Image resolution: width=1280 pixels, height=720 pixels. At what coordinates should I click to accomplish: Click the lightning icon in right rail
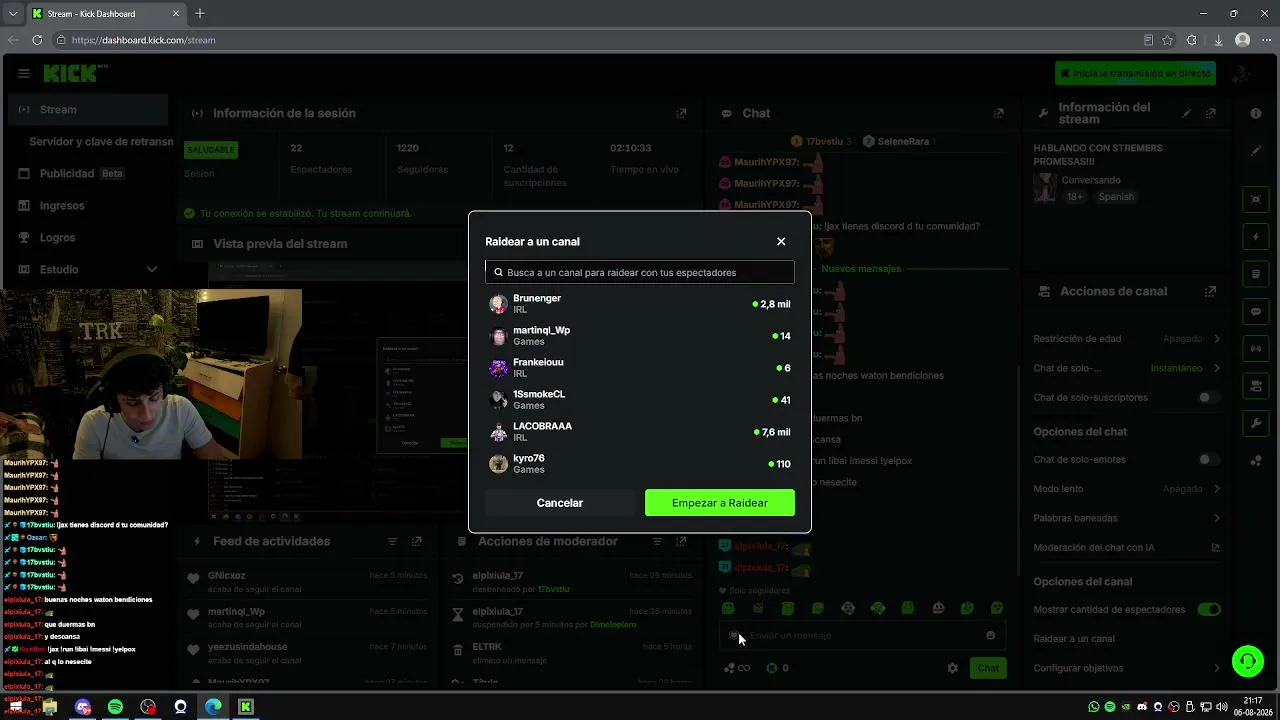[1256, 237]
